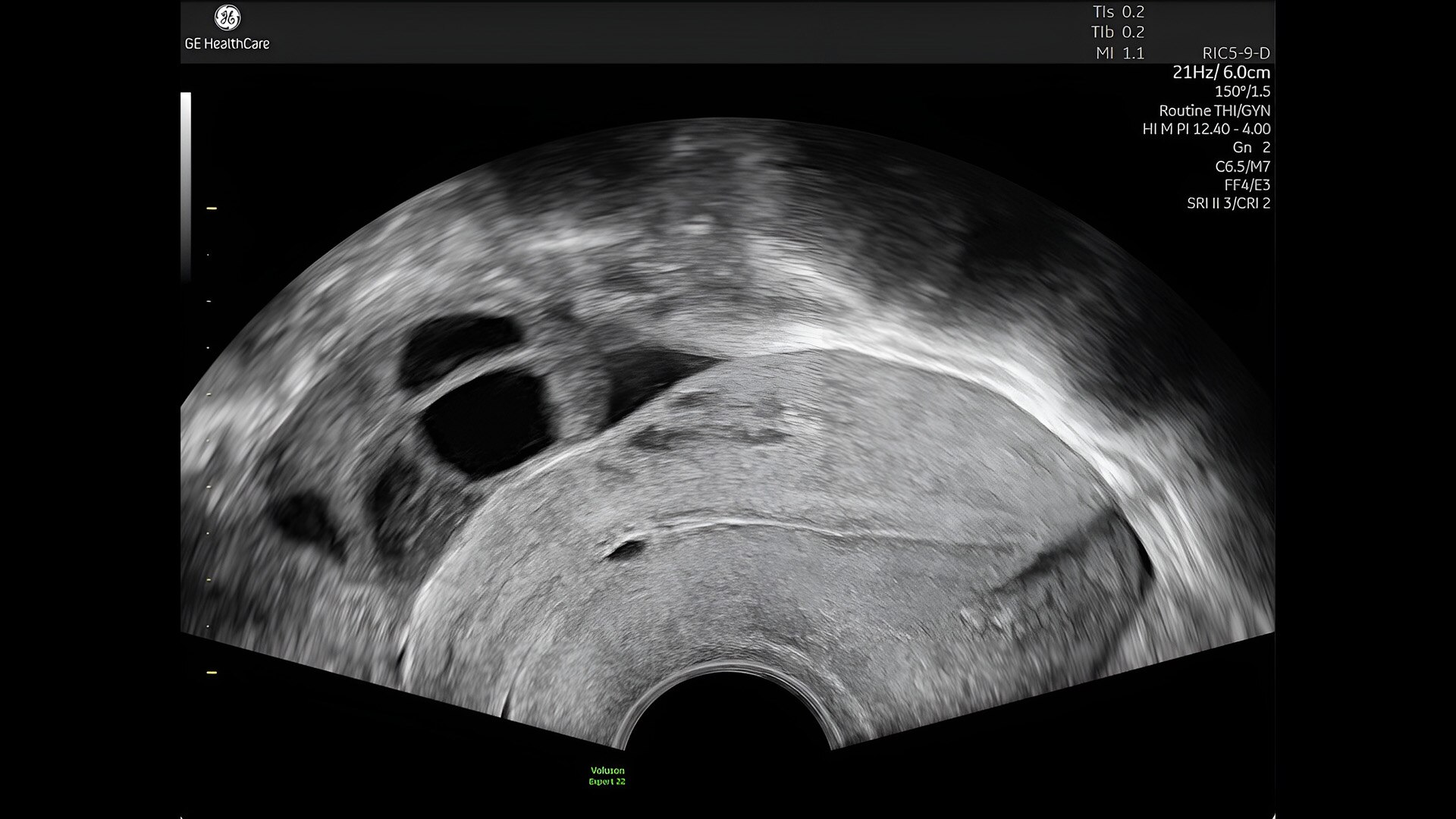Click the Gn 2 gain value

pyautogui.click(x=1250, y=148)
